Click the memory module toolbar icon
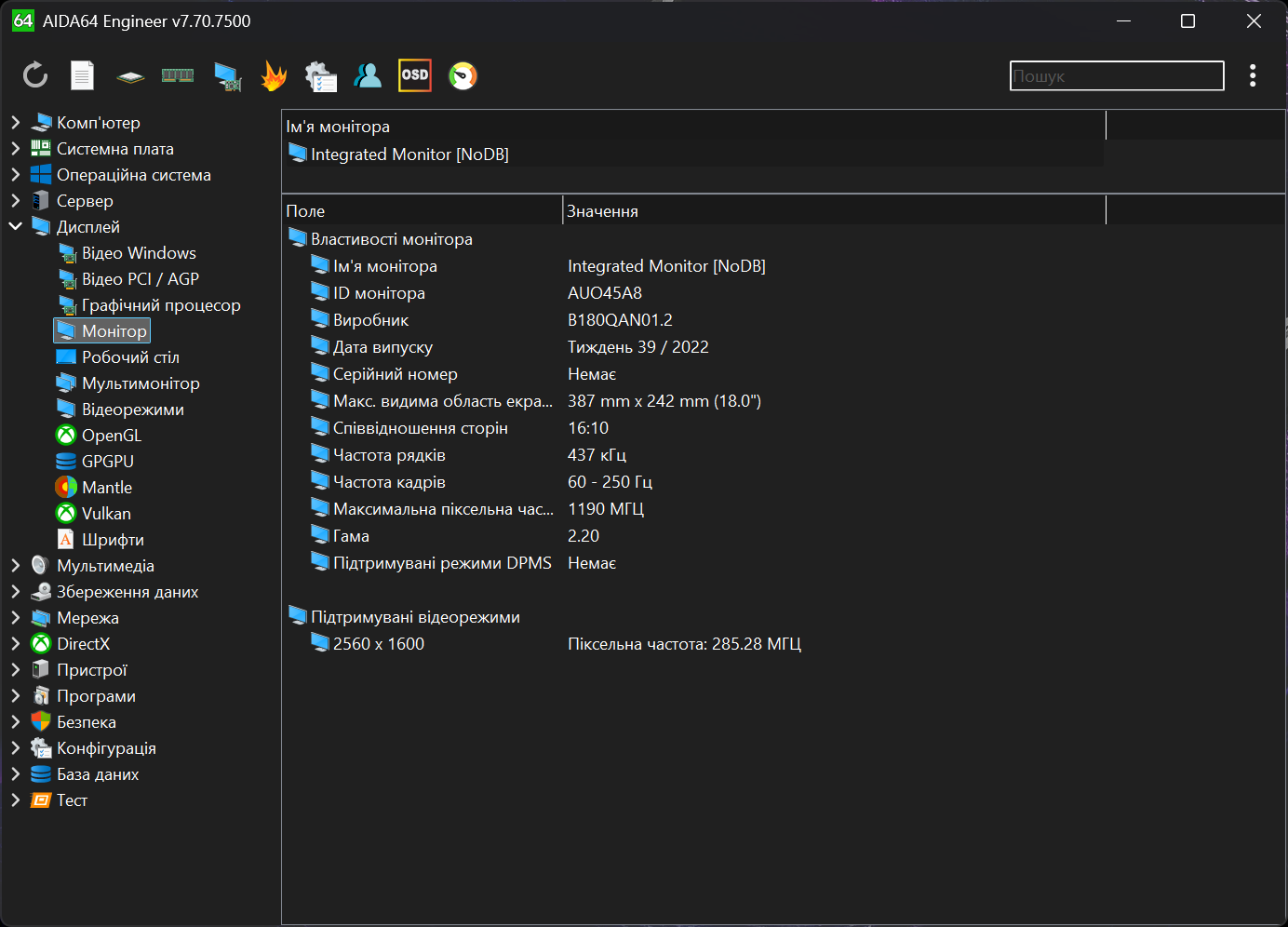1288x927 pixels. pyautogui.click(x=178, y=75)
